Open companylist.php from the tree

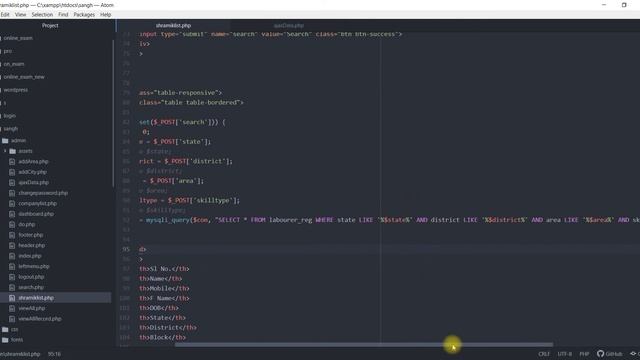[38, 204]
